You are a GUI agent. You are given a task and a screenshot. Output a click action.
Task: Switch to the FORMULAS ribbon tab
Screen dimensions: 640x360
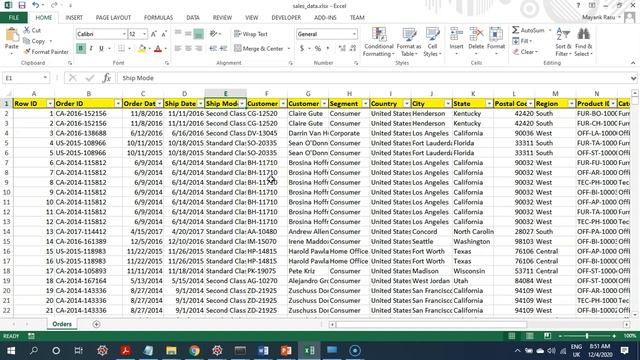(x=158, y=18)
